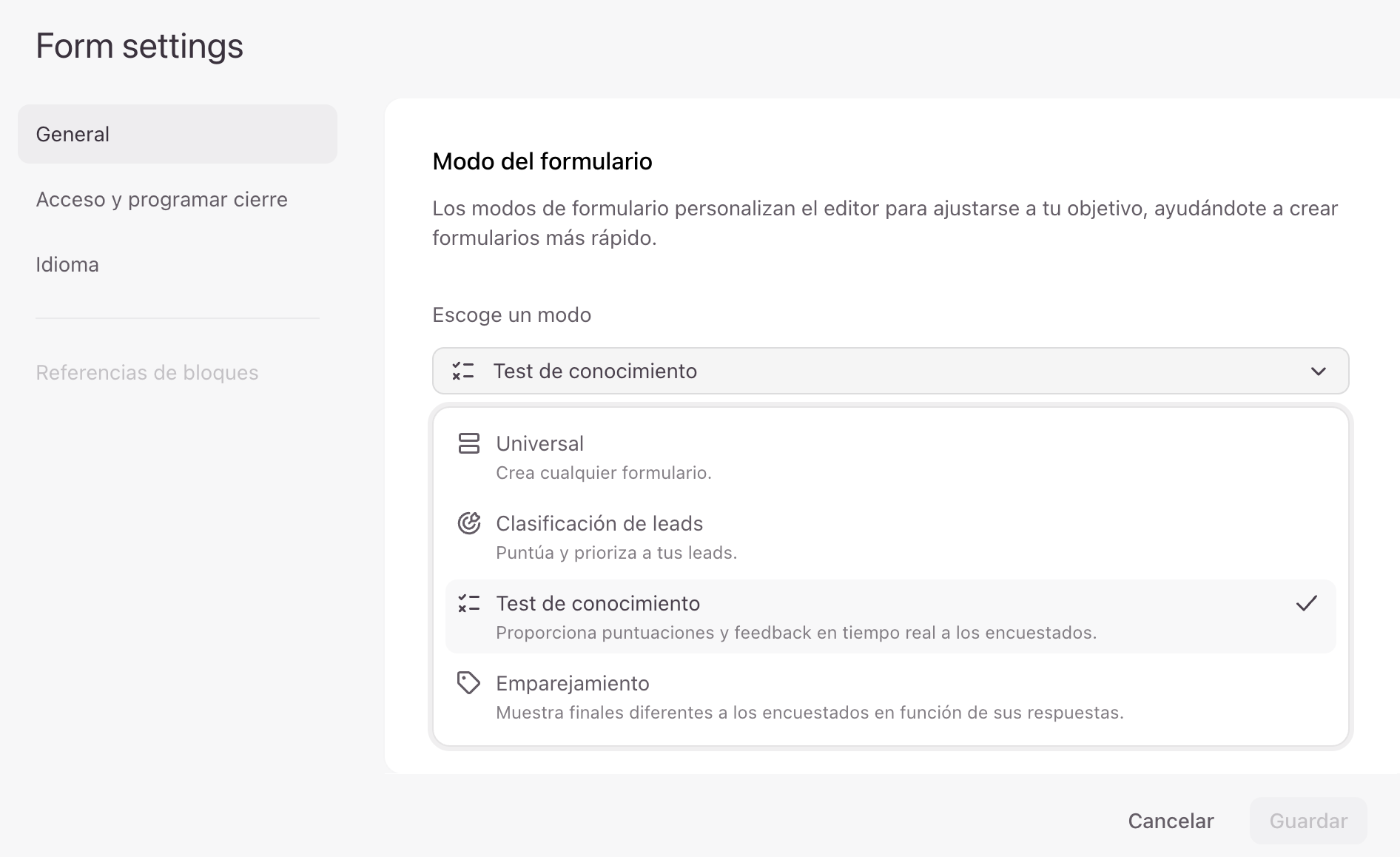Screen dimensions: 1400x857
Task: Click the Emparejamiento description text
Action: pos(810,712)
